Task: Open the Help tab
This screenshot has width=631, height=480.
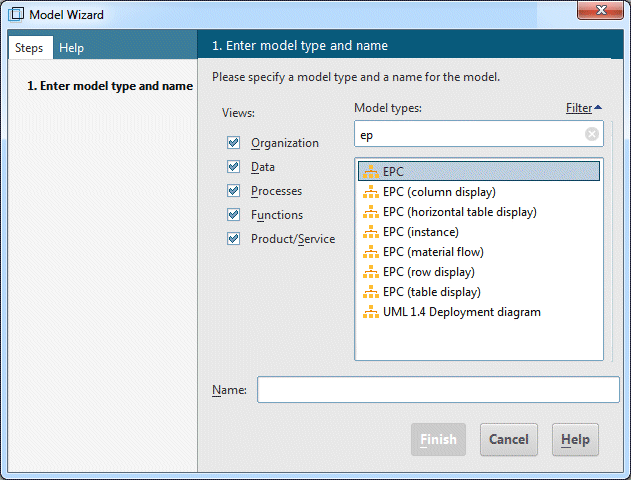Action: click(x=72, y=48)
